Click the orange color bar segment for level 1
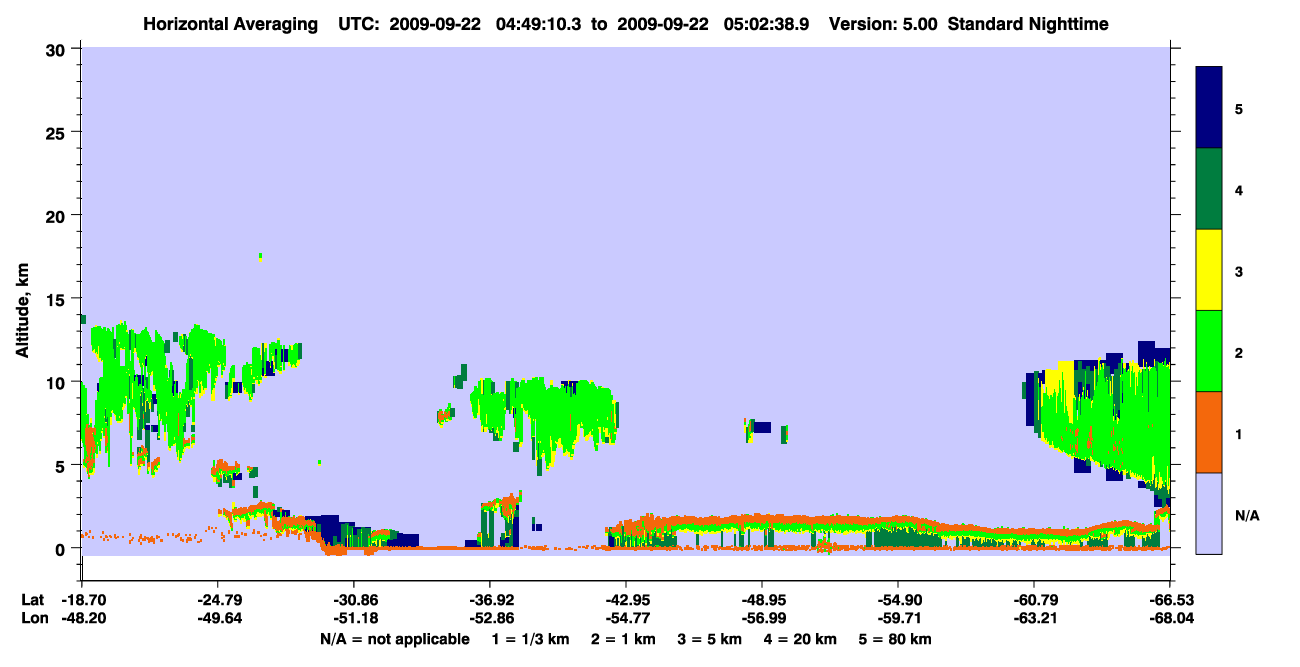Screen dimensions: 1300x667 (1209, 432)
